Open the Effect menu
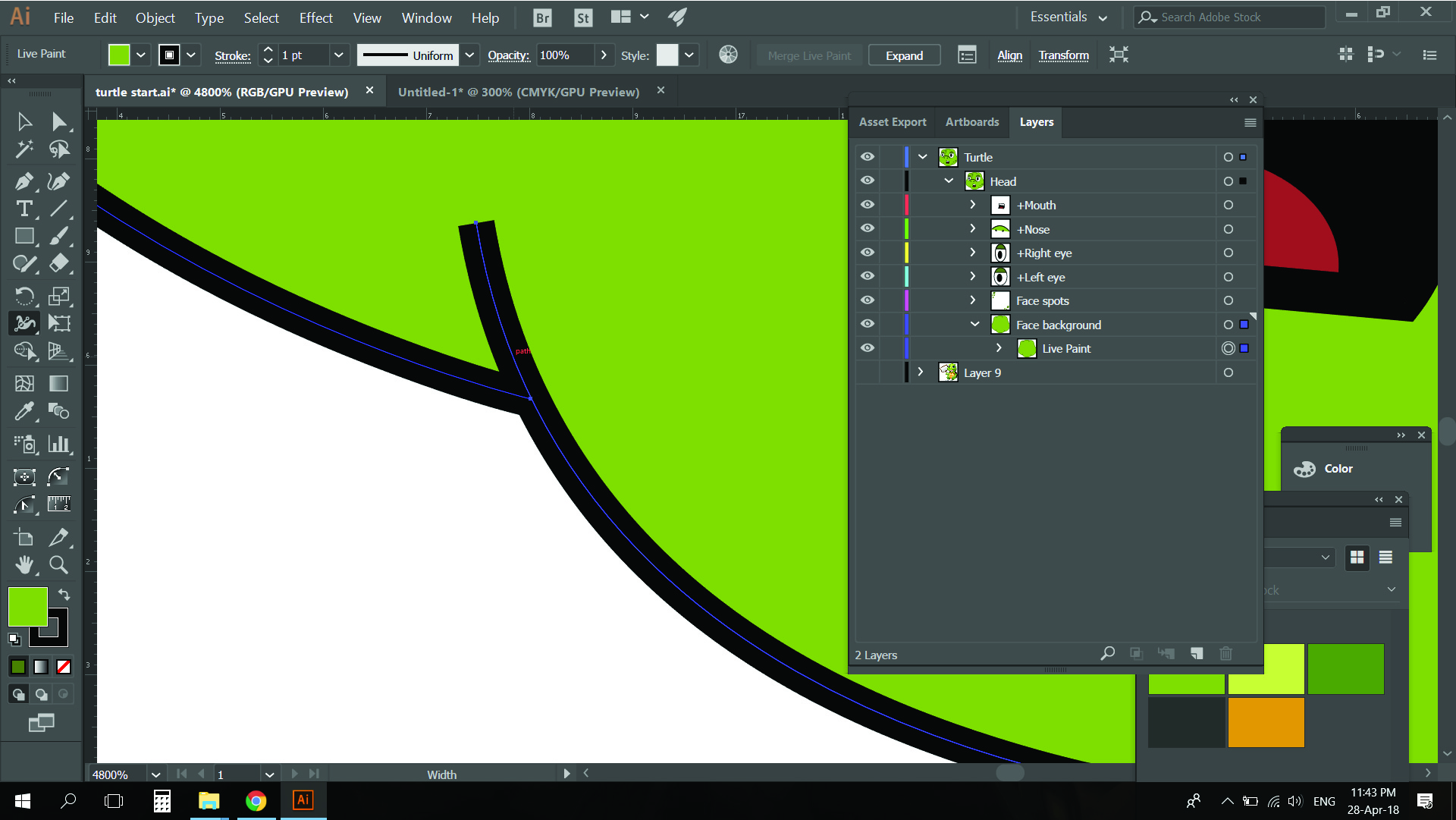Image resolution: width=1456 pixels, height=820 pixels. 315,17
